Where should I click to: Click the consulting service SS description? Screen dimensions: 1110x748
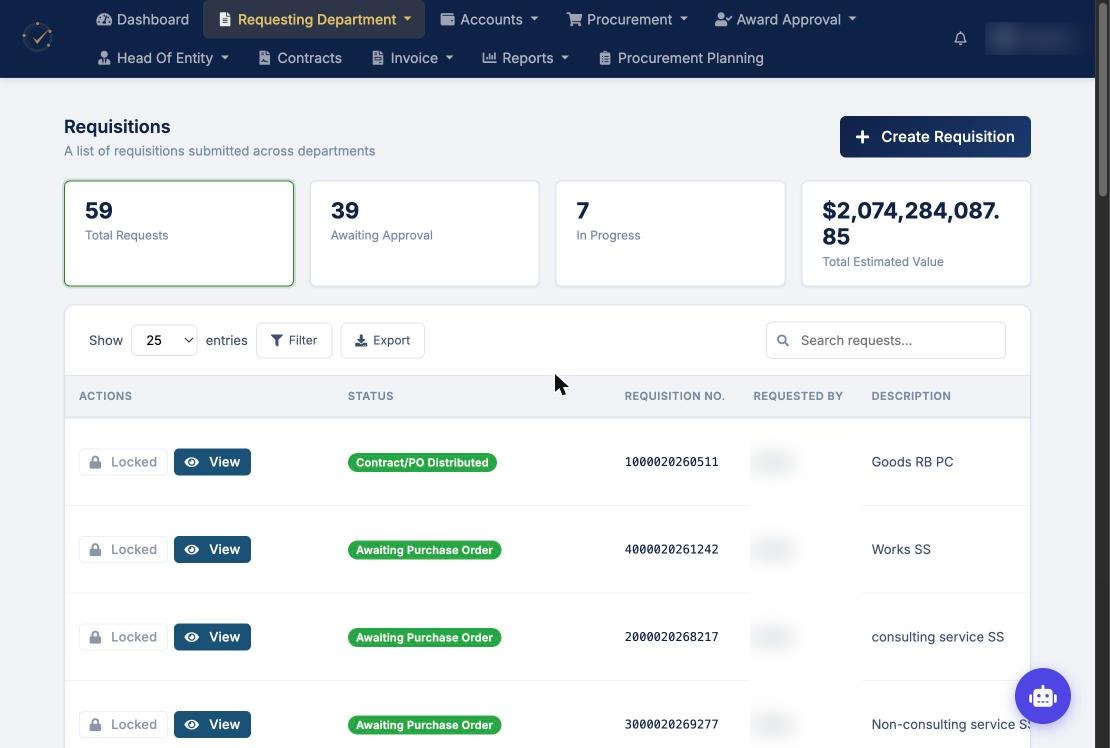pos(937,637)
